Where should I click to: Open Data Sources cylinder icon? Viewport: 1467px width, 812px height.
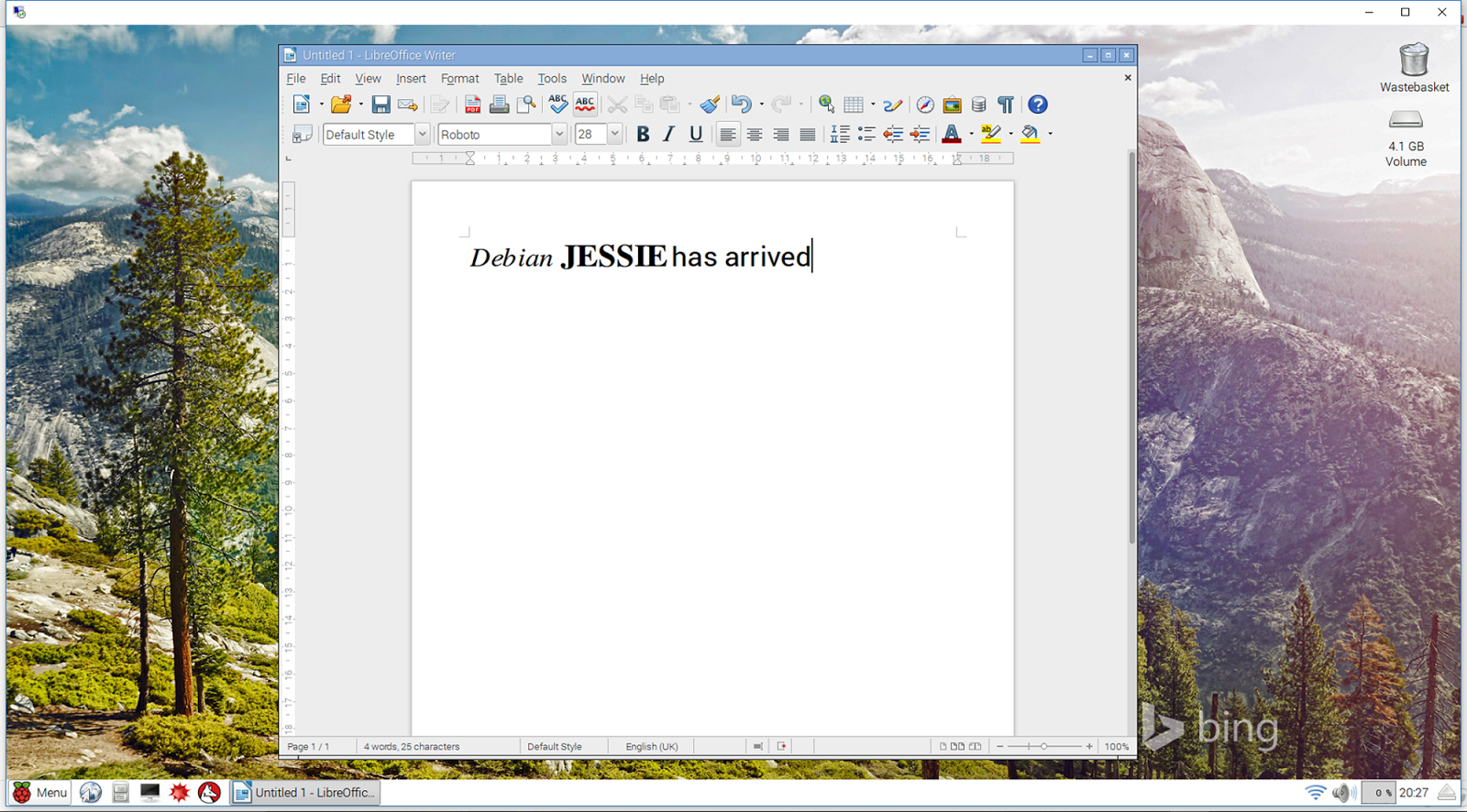(x=979, y=104)
